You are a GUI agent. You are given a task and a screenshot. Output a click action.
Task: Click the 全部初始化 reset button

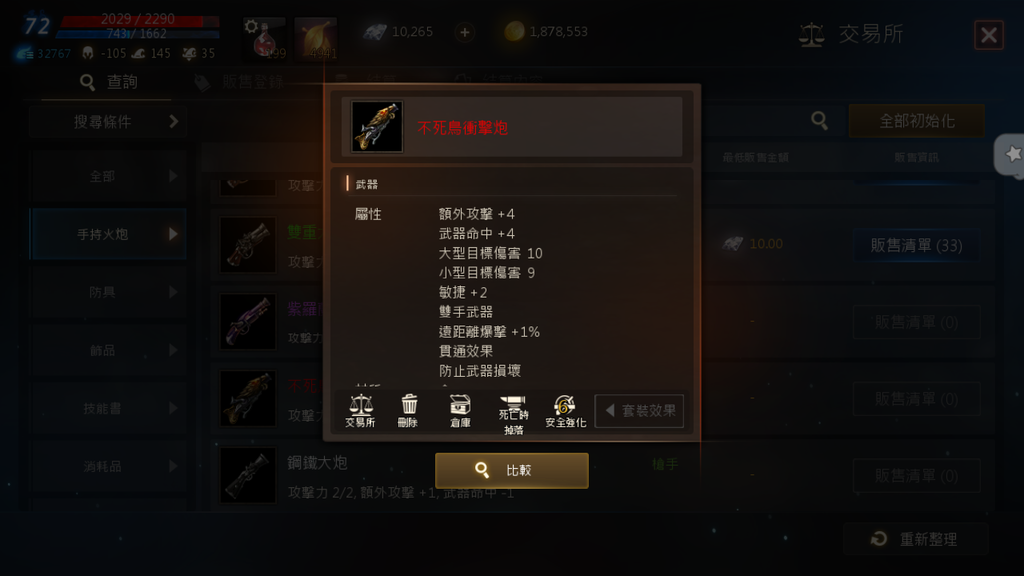point(916,121)
